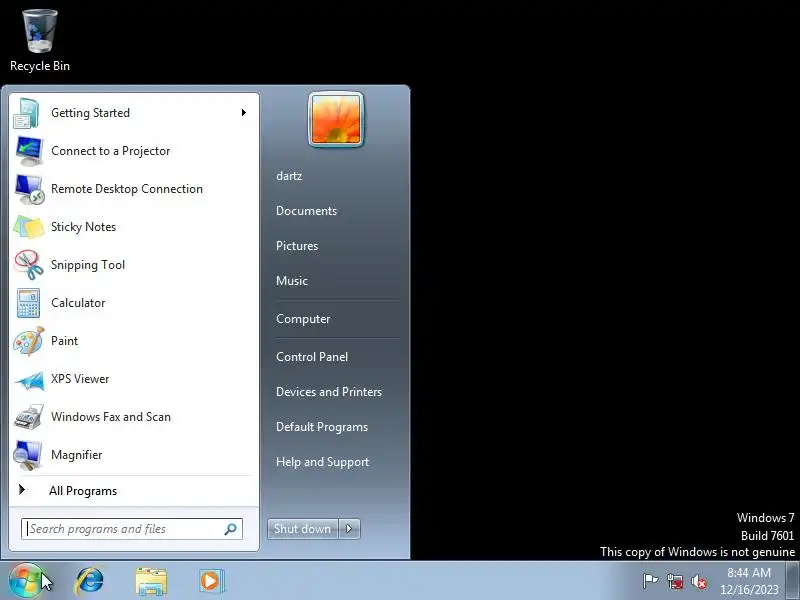
Task: Click the Snipping Tool scissors icon
Action: (29, 265)
